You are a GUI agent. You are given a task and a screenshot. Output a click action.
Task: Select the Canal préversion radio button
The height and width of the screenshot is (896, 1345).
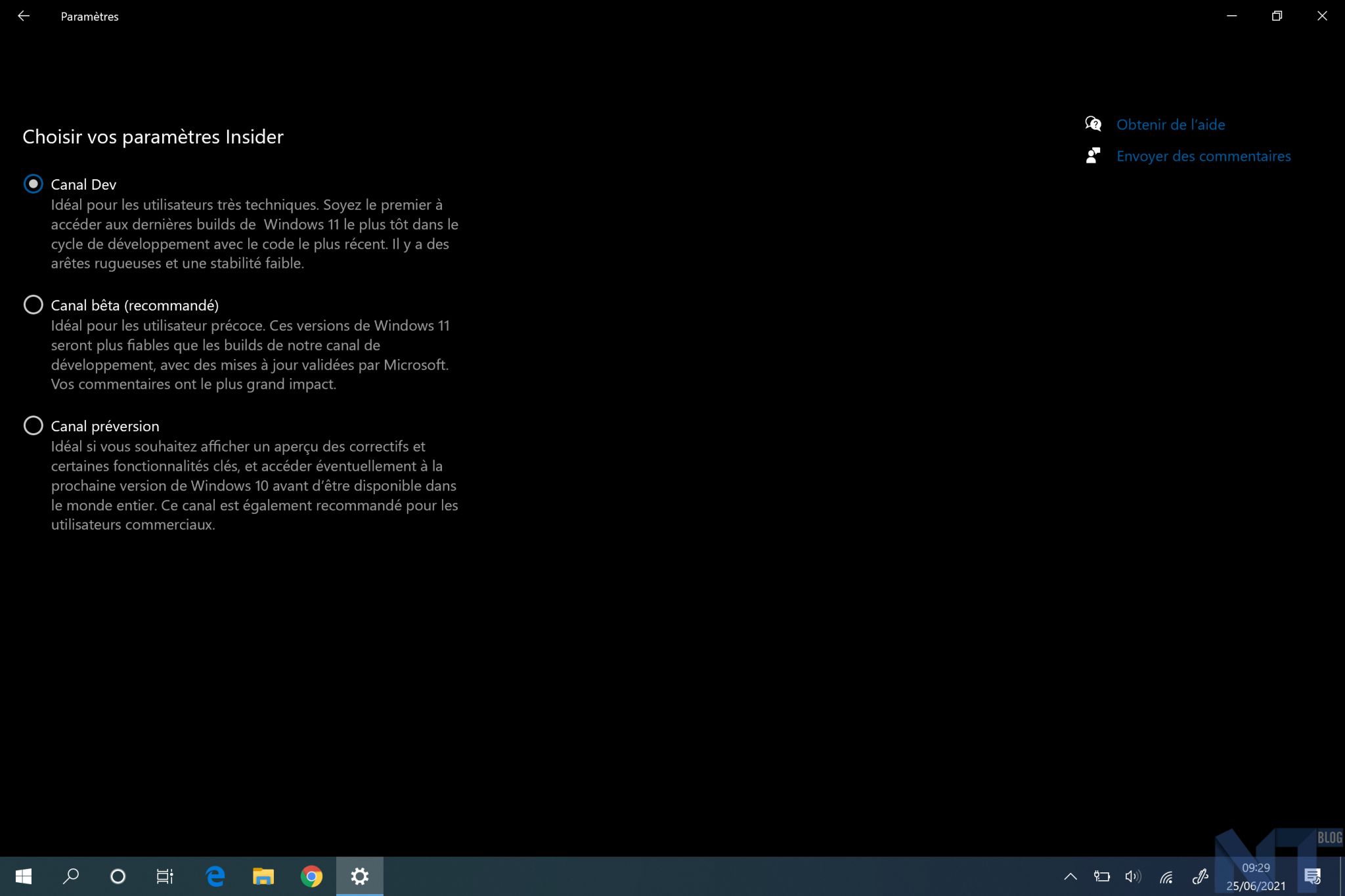click(x=33, y=425)
